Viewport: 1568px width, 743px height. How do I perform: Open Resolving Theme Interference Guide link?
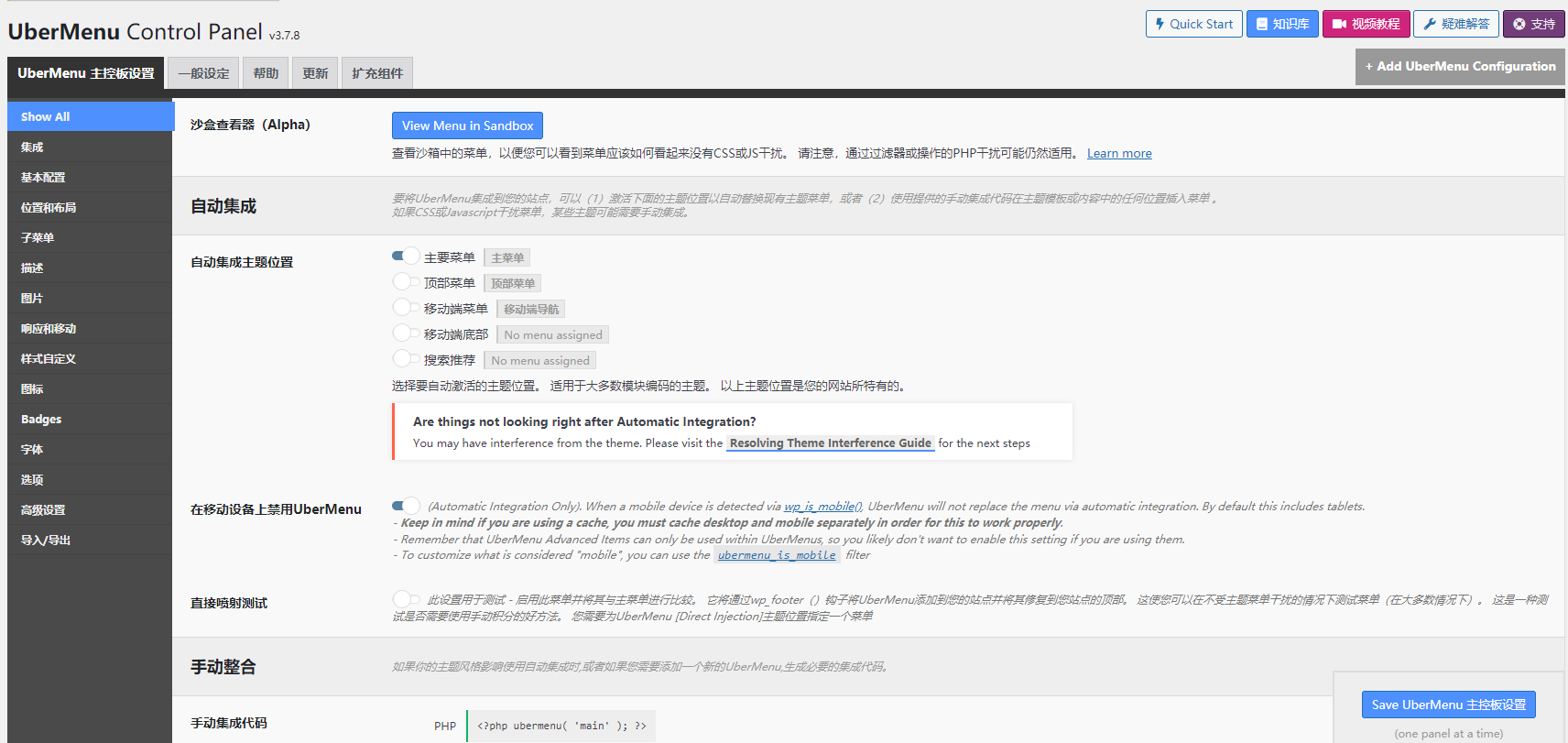click(x=830, y=443)
